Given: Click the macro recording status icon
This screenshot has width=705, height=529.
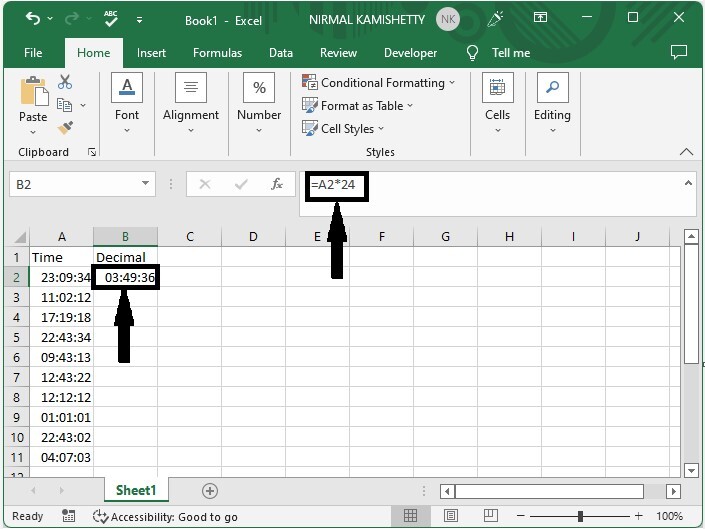Looking at the screenshot, I should coord(68,516).
